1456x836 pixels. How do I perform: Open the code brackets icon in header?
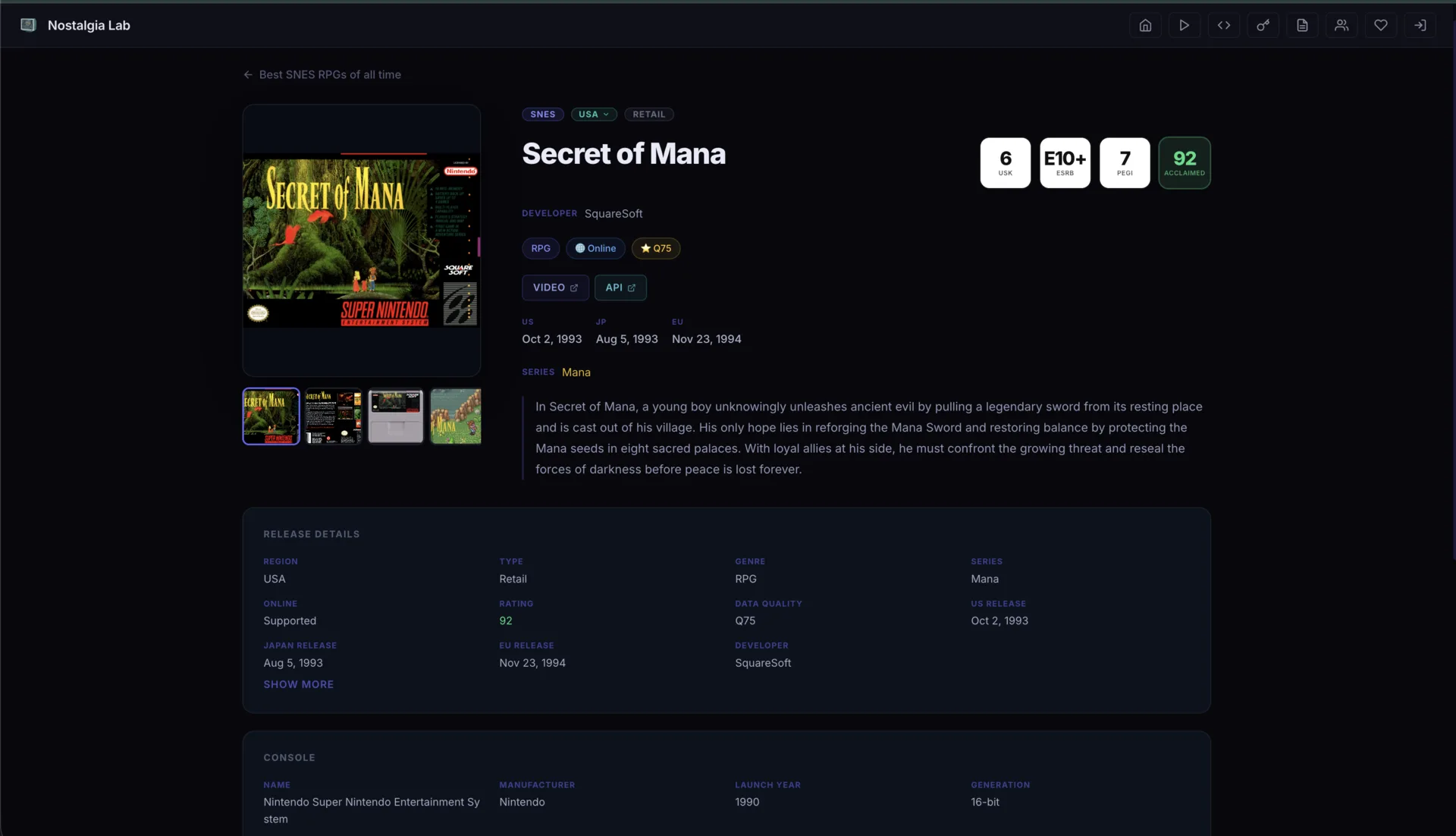tap(1224, 25)
